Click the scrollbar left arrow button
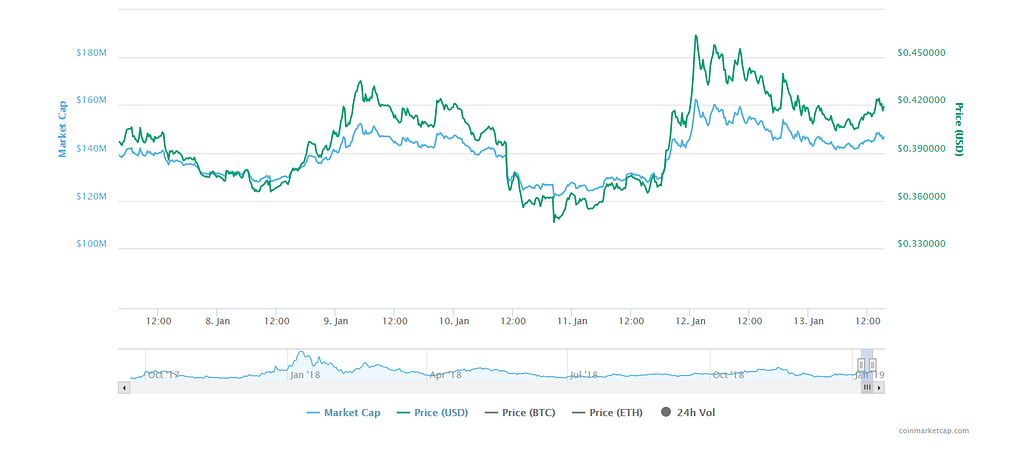 [124, 386]
